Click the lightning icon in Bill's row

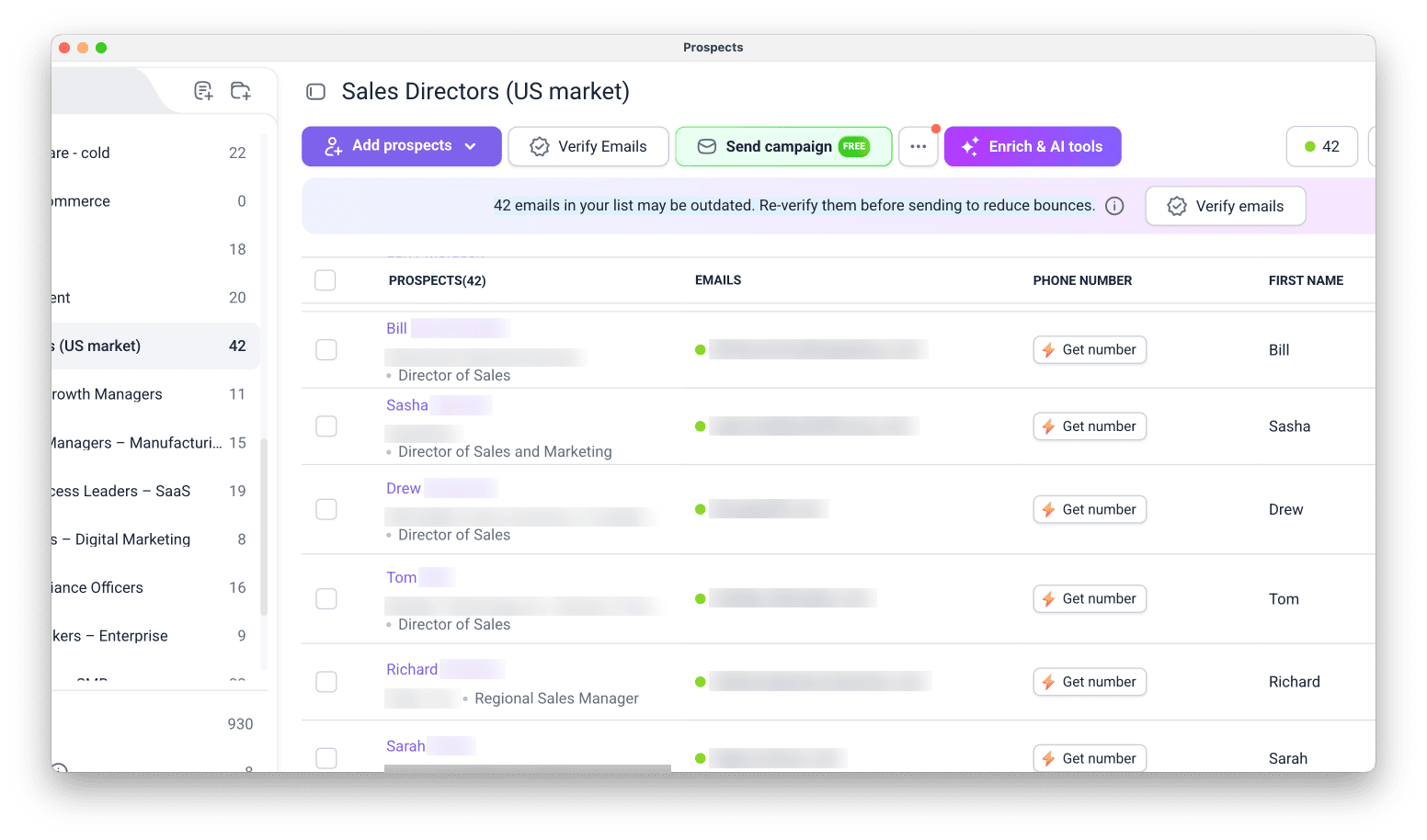coord(1048,350)
